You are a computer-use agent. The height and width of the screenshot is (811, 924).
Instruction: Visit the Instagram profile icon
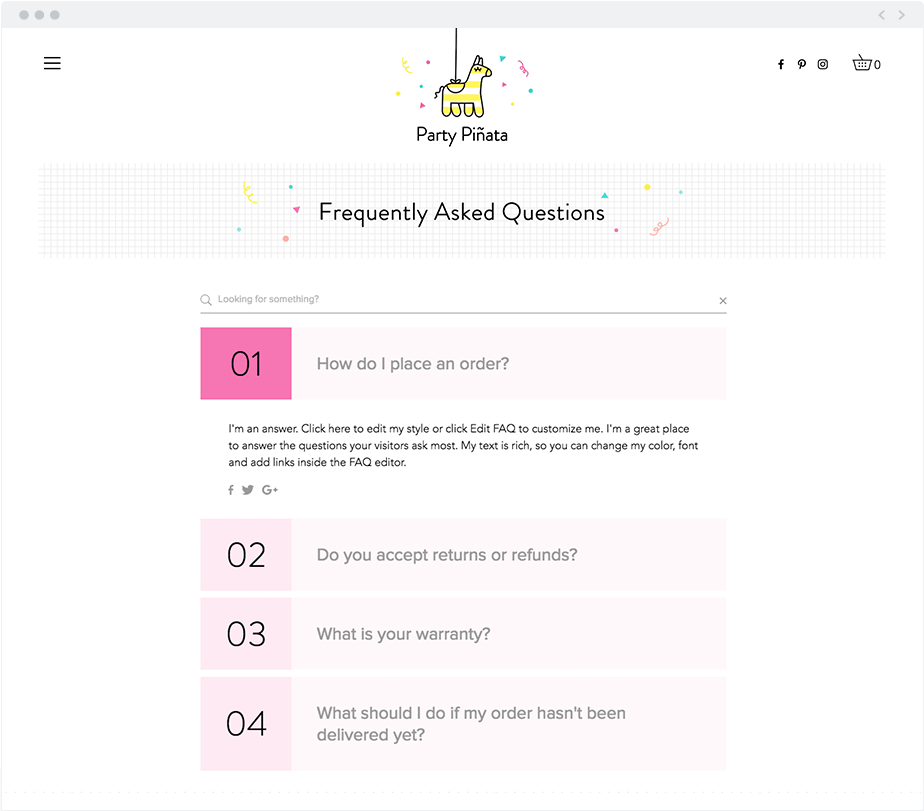823,64
